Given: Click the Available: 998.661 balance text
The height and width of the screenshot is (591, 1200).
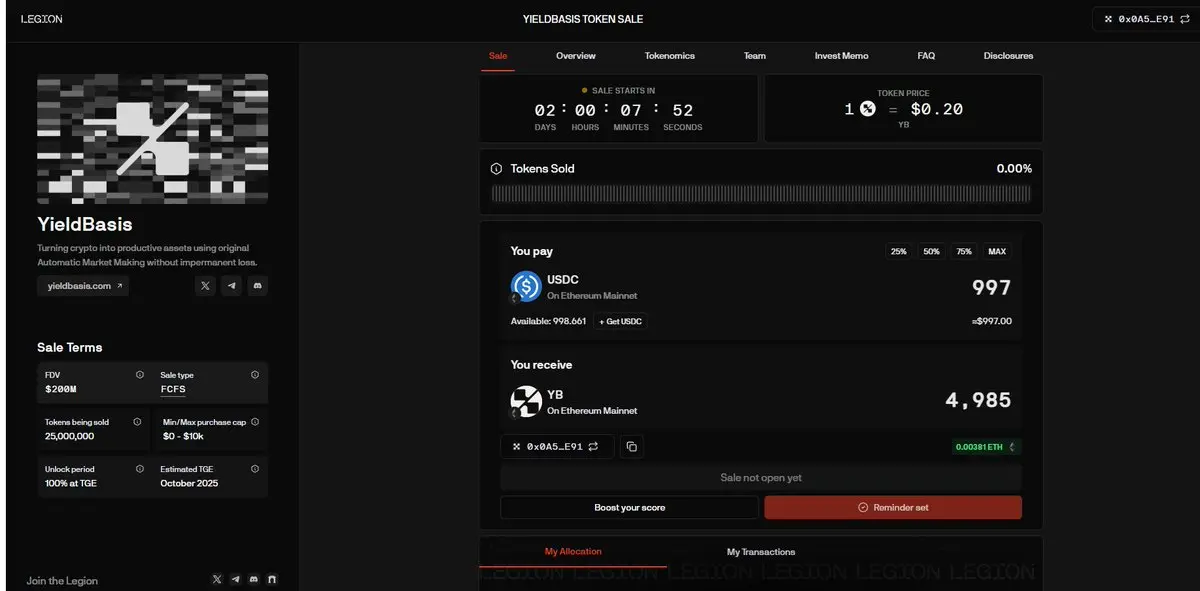Looking at the screenshot, I should pos(549,321).
